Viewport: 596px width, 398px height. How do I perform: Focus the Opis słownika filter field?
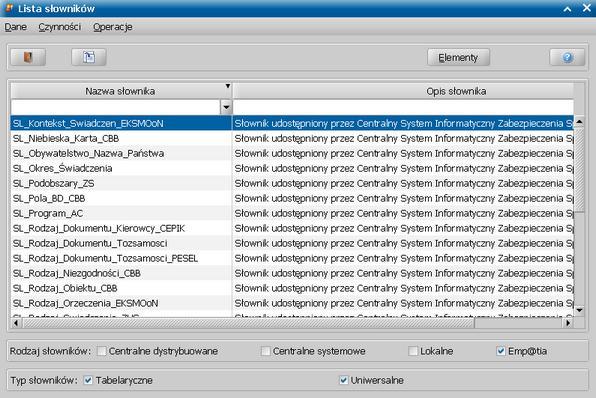(403, 107)
